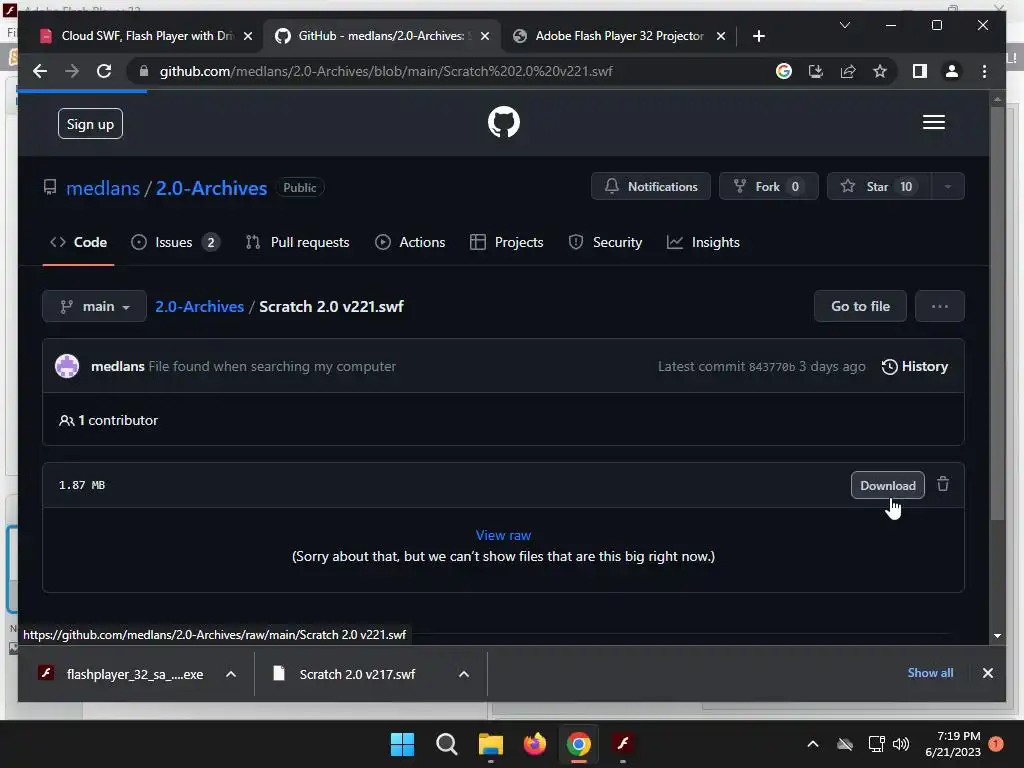Click the Flash Player taskbar icon

coord(622,744)
